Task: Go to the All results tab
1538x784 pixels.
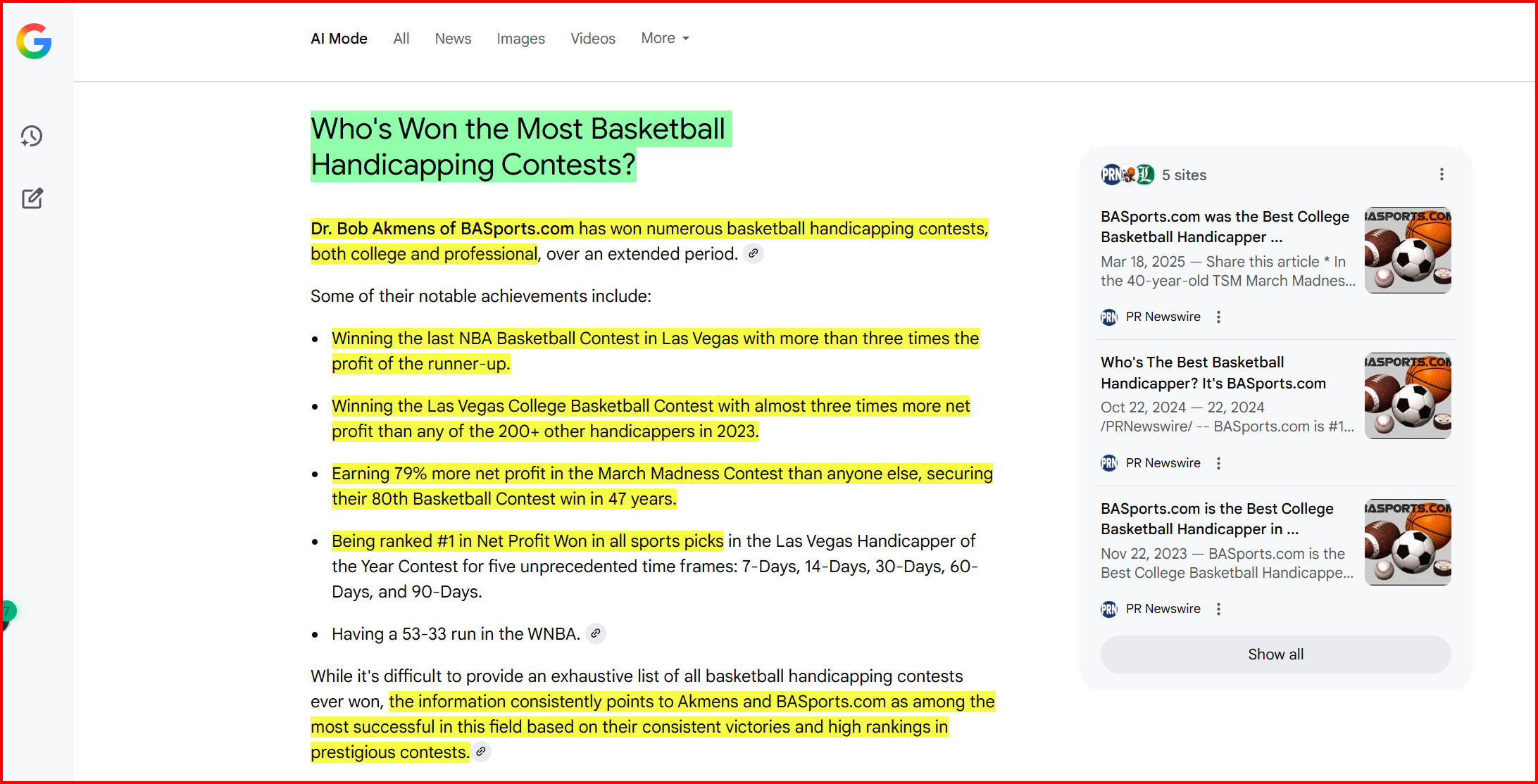Action: click(401, 39)
